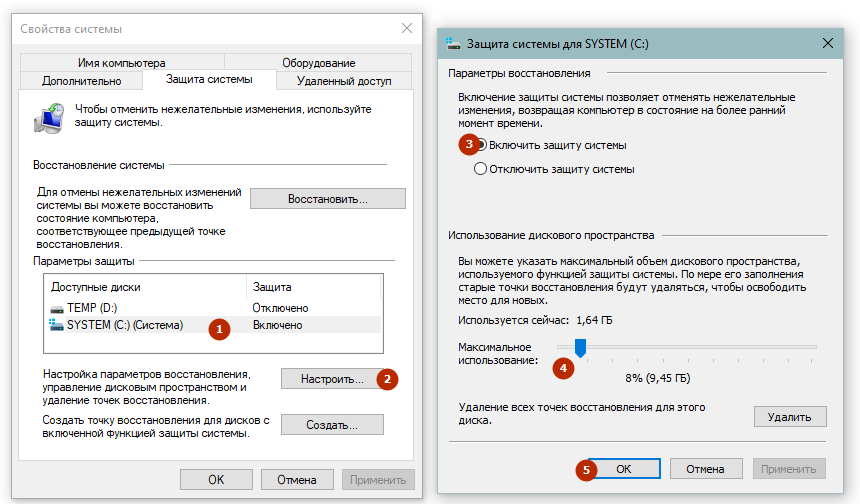Open the 'Дополнительно' tab

click(82, 81)
